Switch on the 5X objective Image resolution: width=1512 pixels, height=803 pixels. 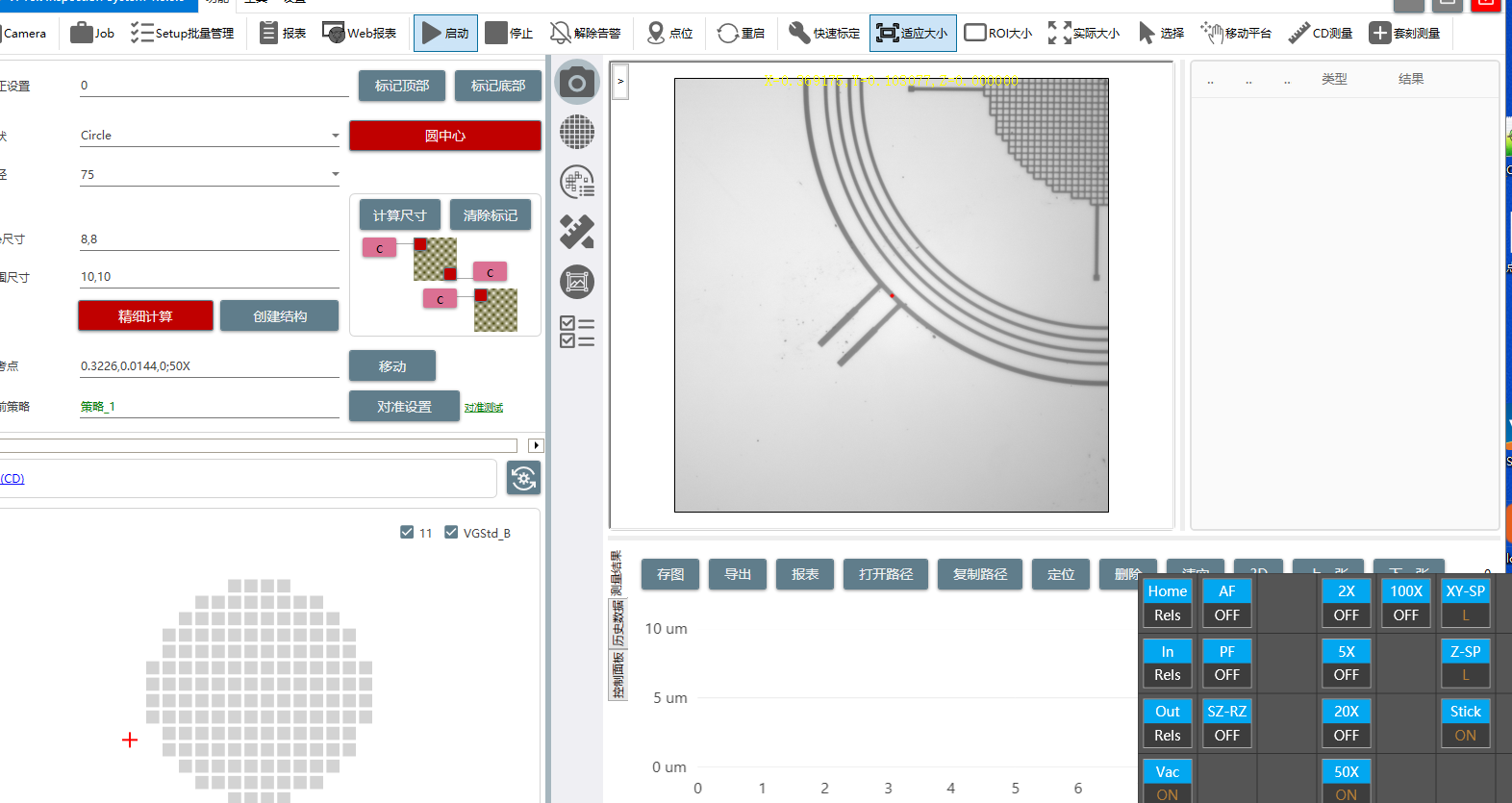[x=1347, y=664]
